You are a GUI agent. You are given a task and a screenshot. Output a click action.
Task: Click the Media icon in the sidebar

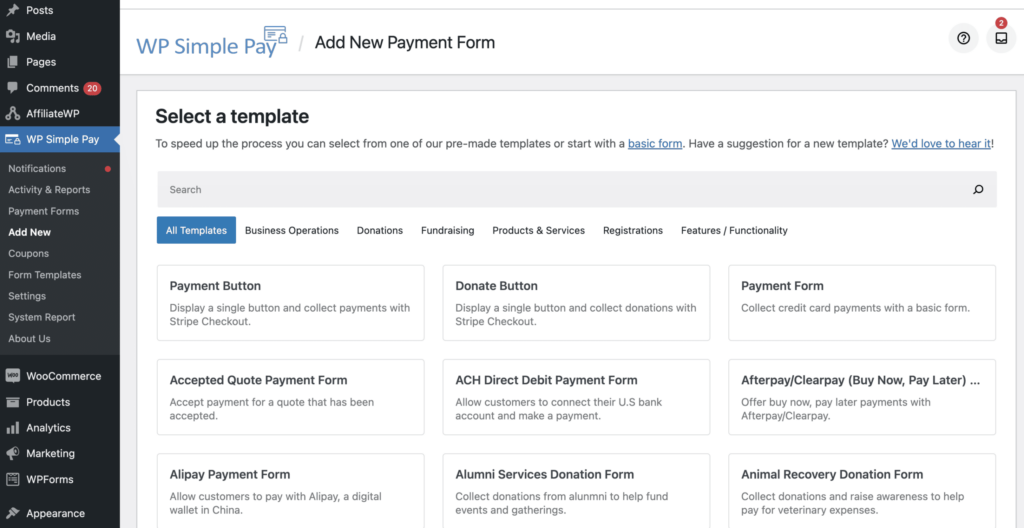pos(12,37)
